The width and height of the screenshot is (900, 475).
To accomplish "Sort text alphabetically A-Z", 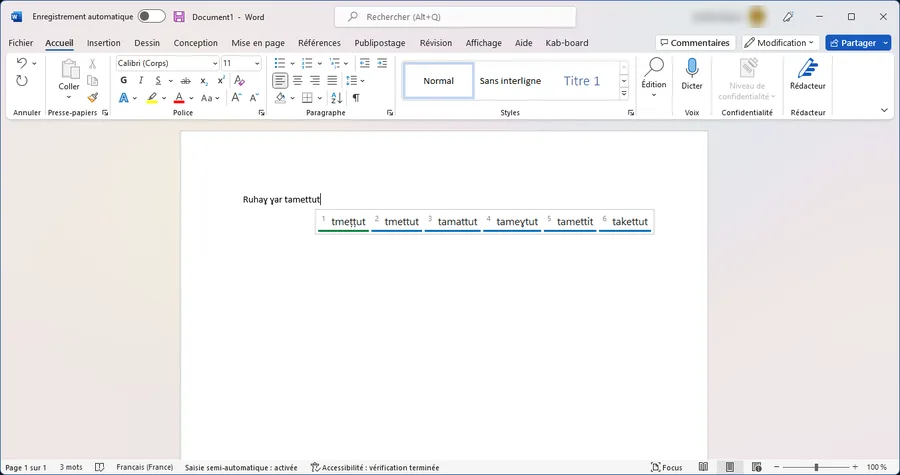I will pos(336,98).
